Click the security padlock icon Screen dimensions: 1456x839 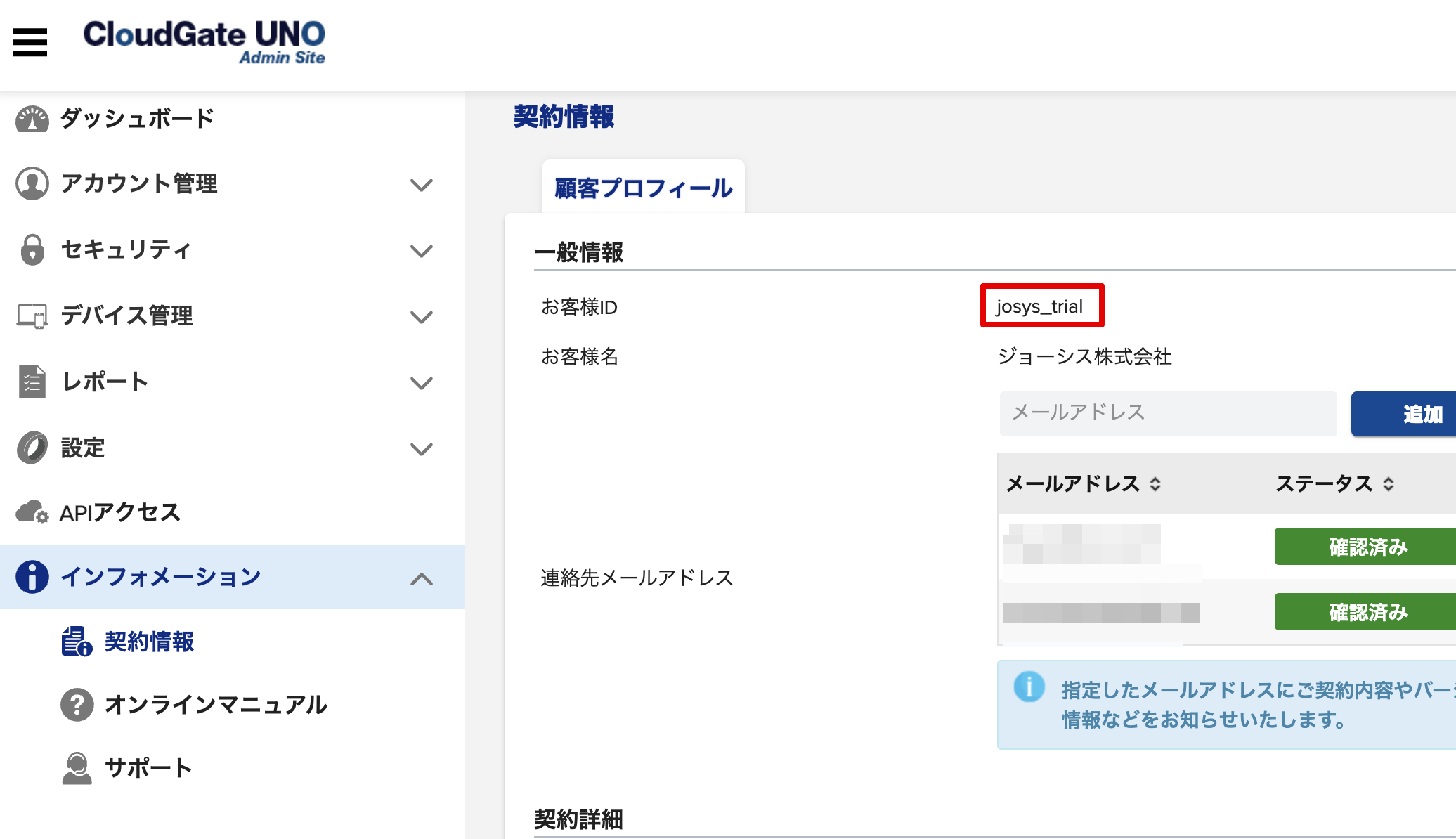tap(32, 249)
